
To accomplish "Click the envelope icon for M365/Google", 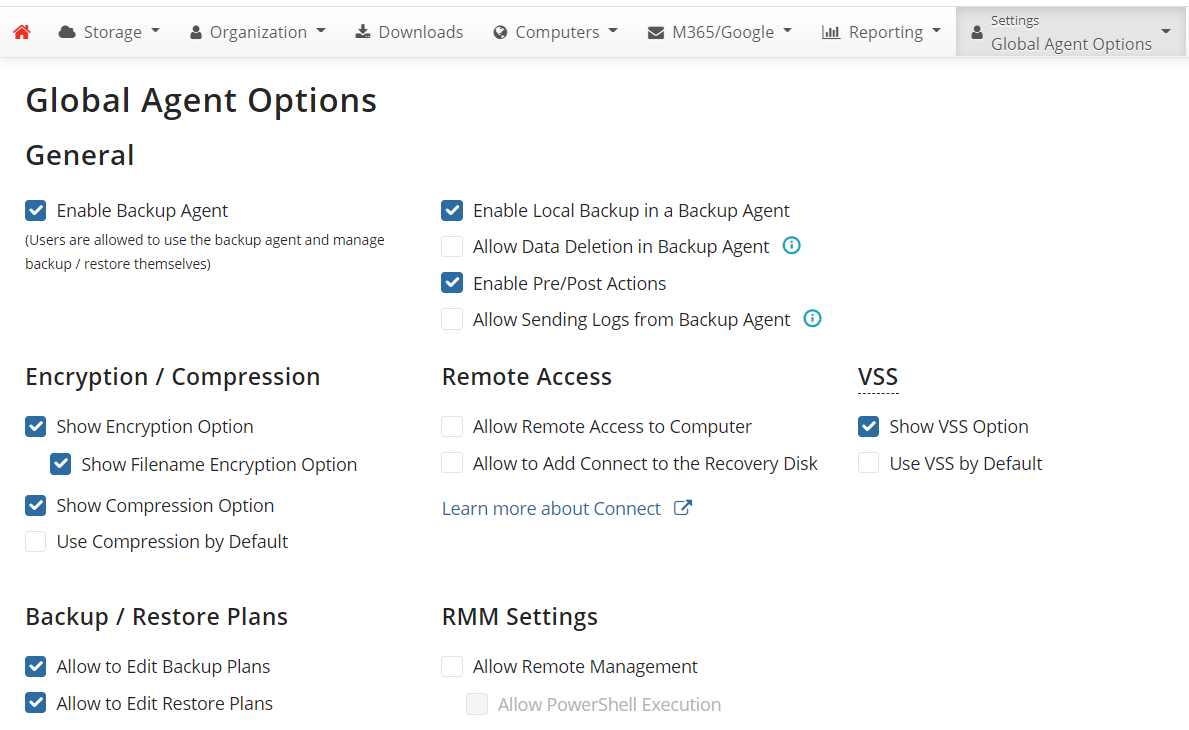I will click(x=656, y=32).
